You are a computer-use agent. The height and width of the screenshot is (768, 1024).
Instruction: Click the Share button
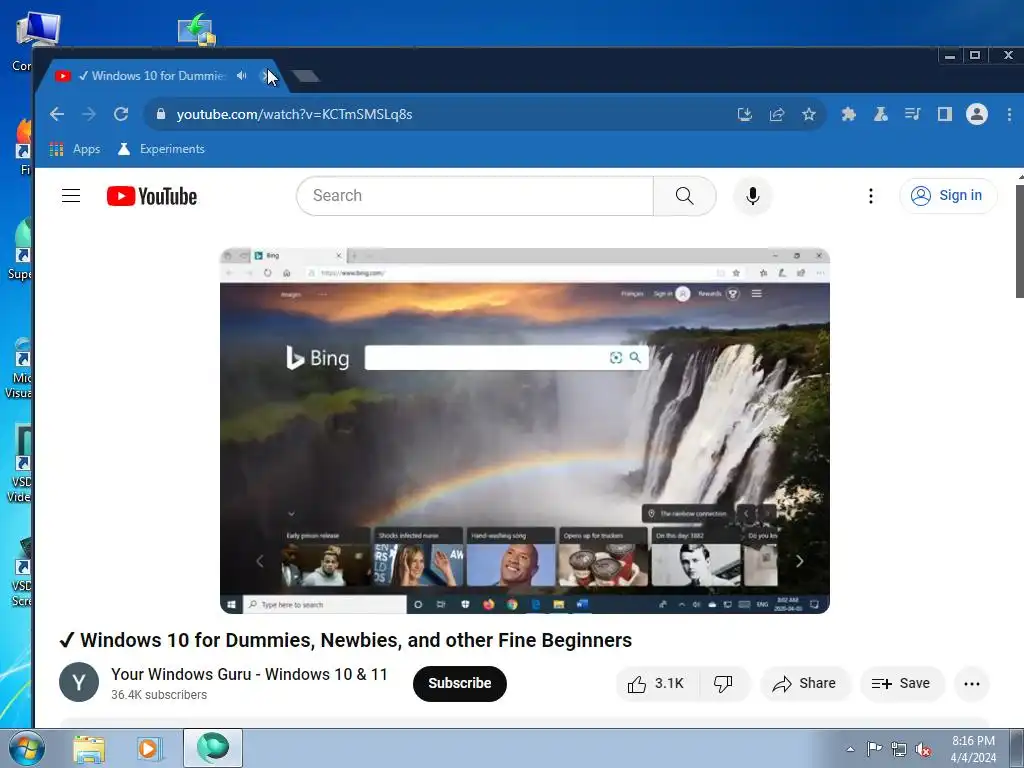[805, 684]
